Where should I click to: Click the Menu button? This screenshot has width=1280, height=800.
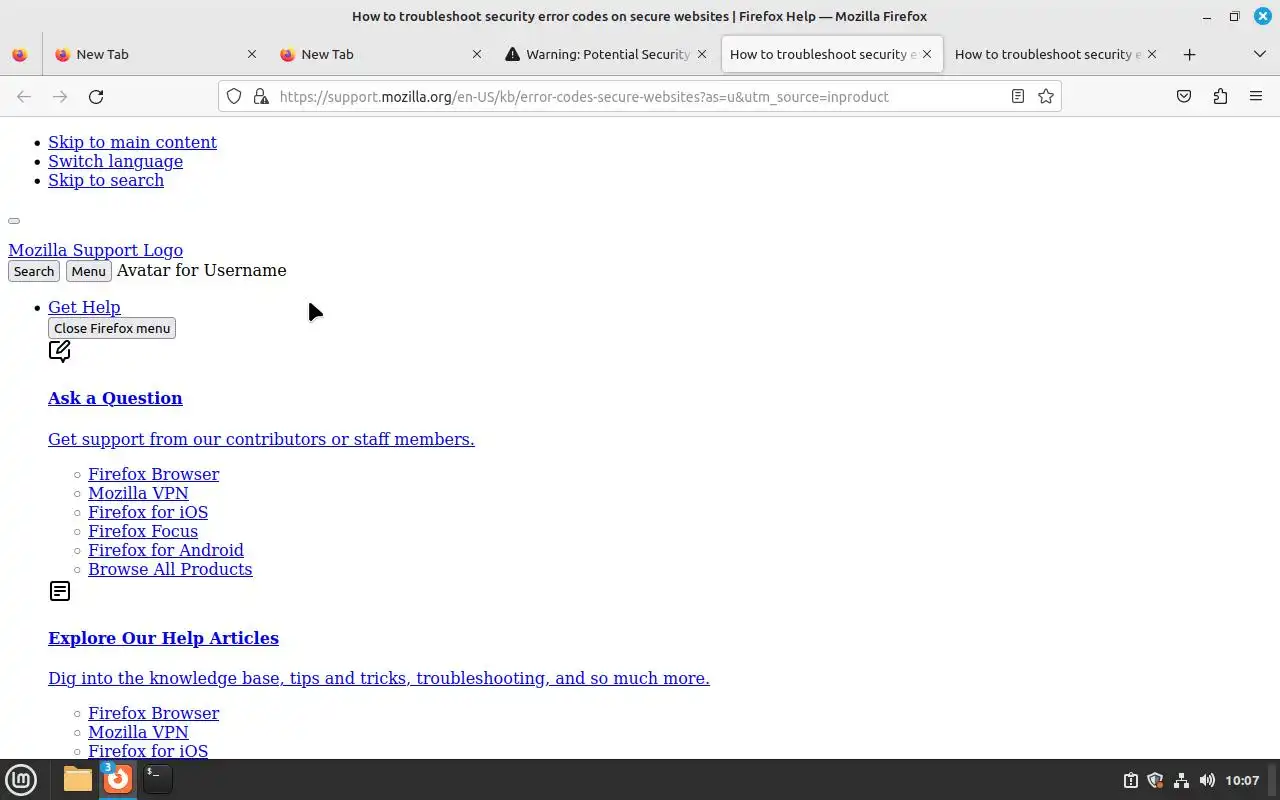tap(88, 271)
